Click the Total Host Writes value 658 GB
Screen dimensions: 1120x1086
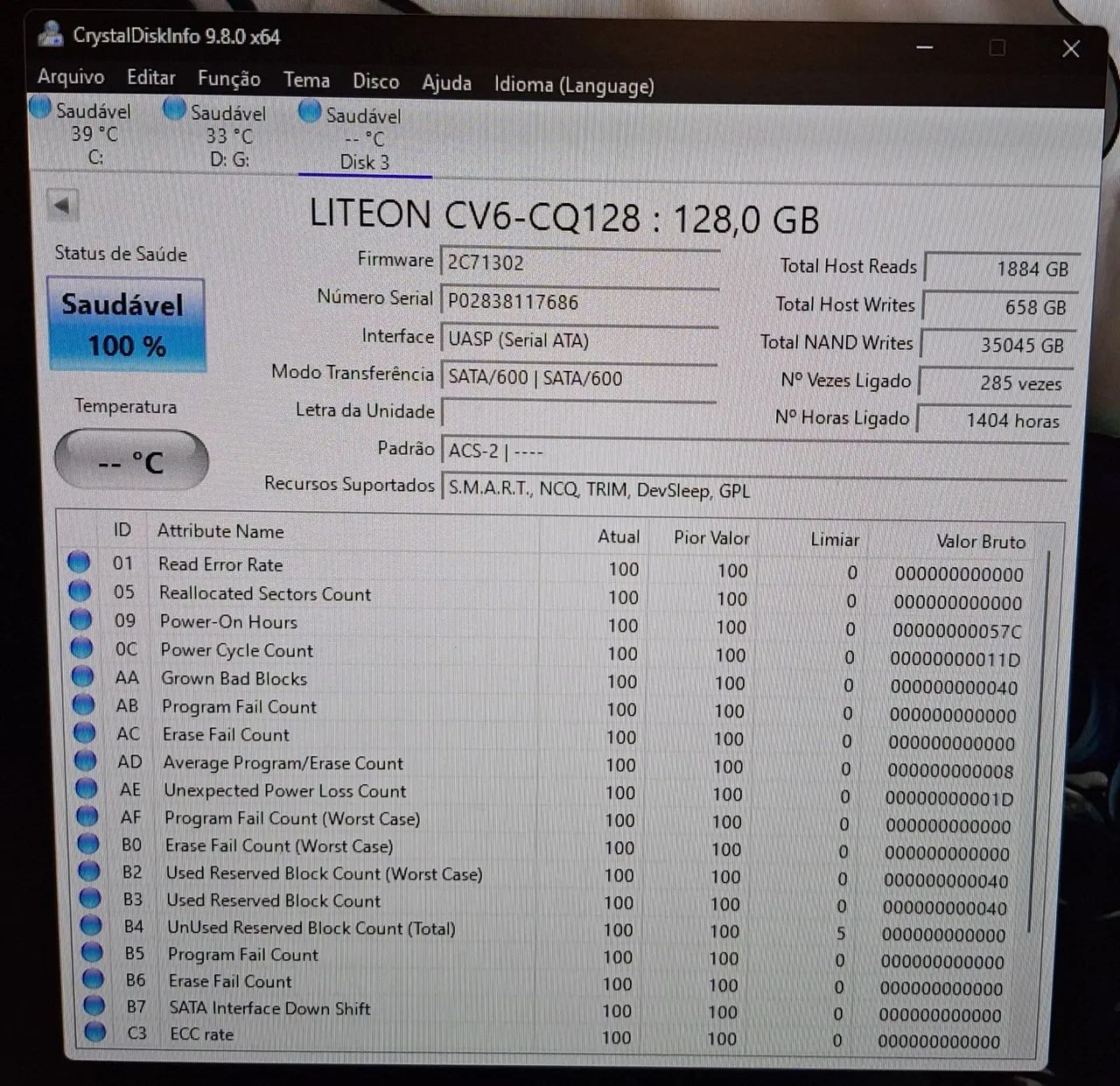[x=1000, y=307]
